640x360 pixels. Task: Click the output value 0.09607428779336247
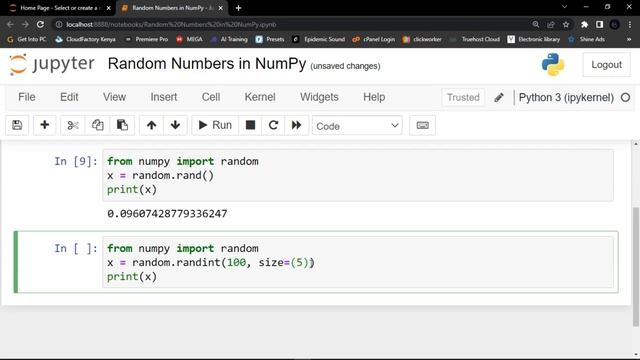(x=167, y=213)
